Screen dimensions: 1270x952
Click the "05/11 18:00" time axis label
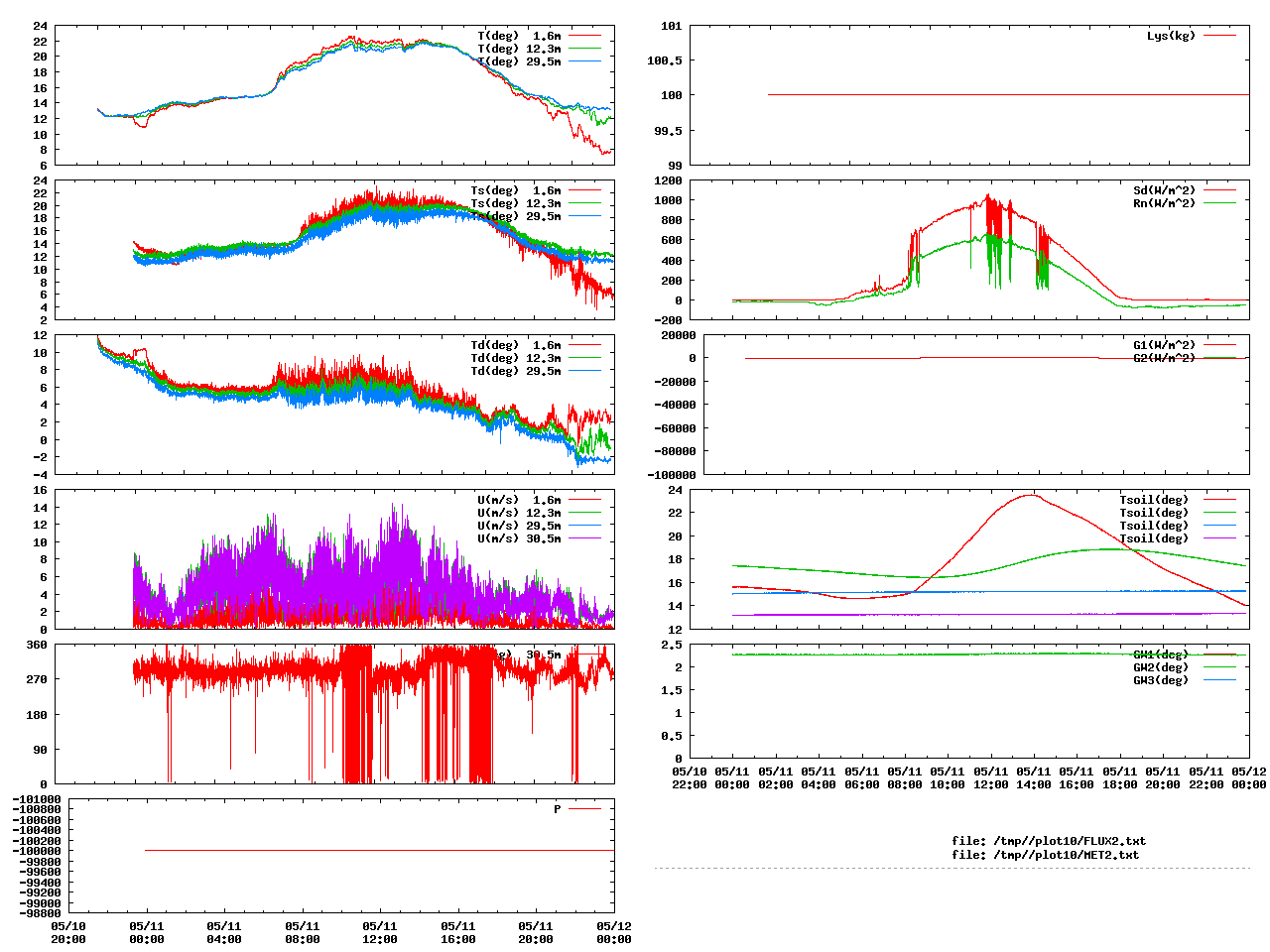[1120, 777]
